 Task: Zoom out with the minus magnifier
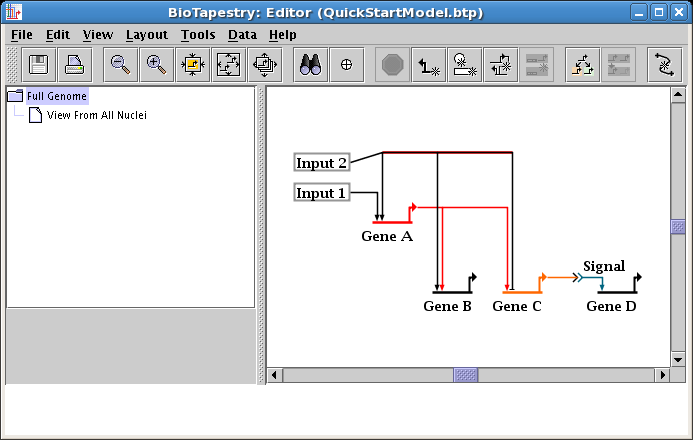click(121, 64)
